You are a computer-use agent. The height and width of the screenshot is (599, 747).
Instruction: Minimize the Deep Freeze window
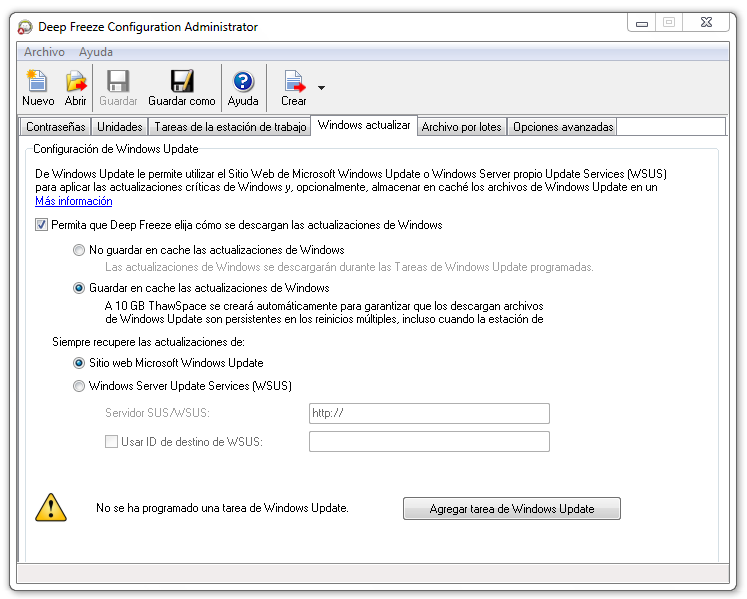tap(642, 23)
